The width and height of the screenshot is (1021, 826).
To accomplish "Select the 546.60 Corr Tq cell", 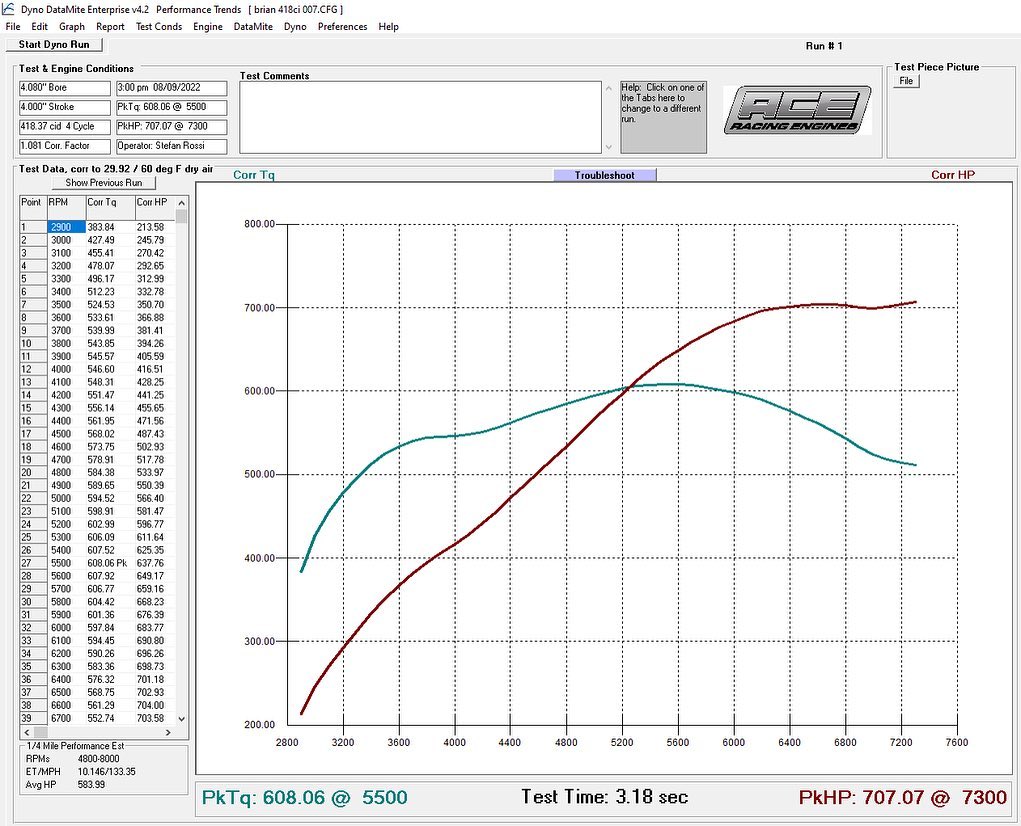I will click(x=111, y=369).
